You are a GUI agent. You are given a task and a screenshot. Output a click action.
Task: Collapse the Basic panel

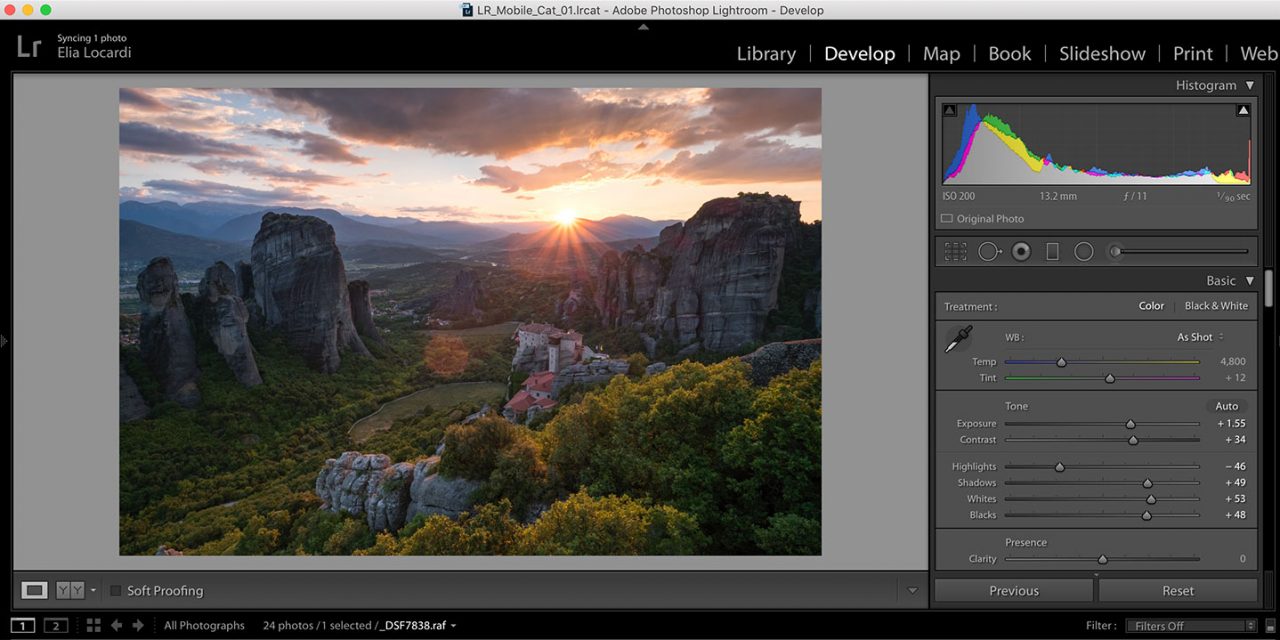(1249, 281)
